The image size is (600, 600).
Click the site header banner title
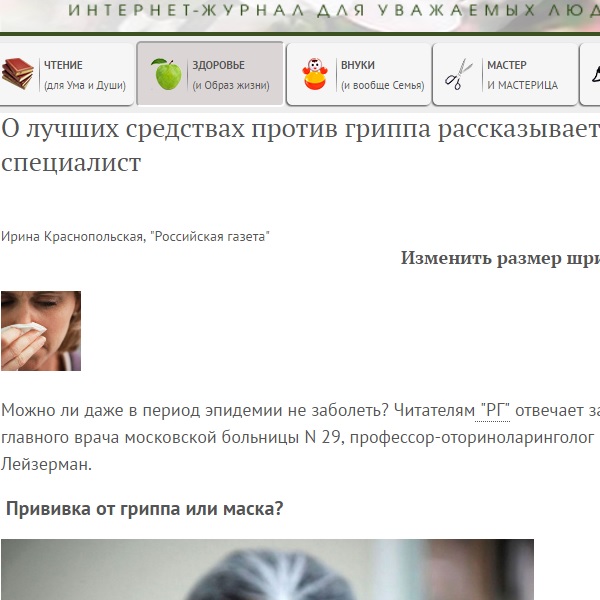[334, 10]
